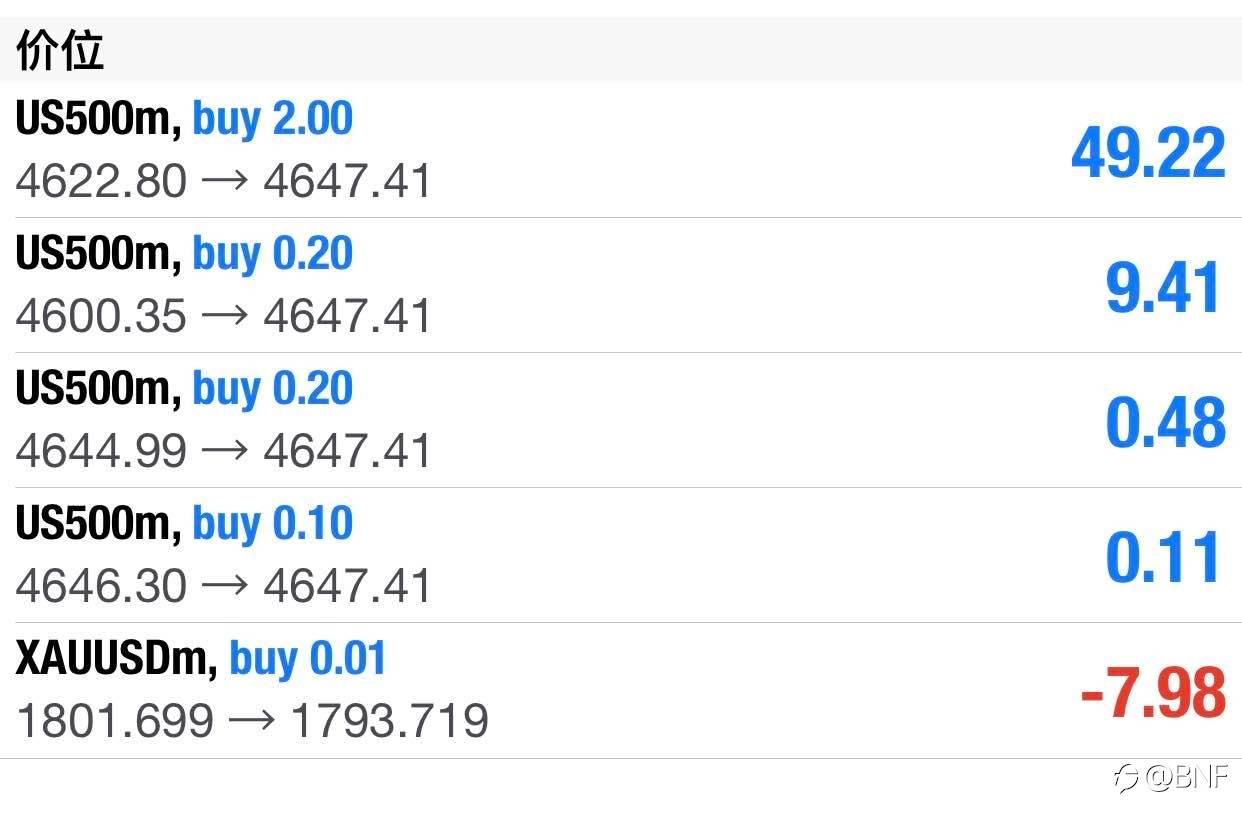The image size is (1242, 823).
Task: Click the 4600.35 → 4647.41 price line
Action: [x=223, y=317]
